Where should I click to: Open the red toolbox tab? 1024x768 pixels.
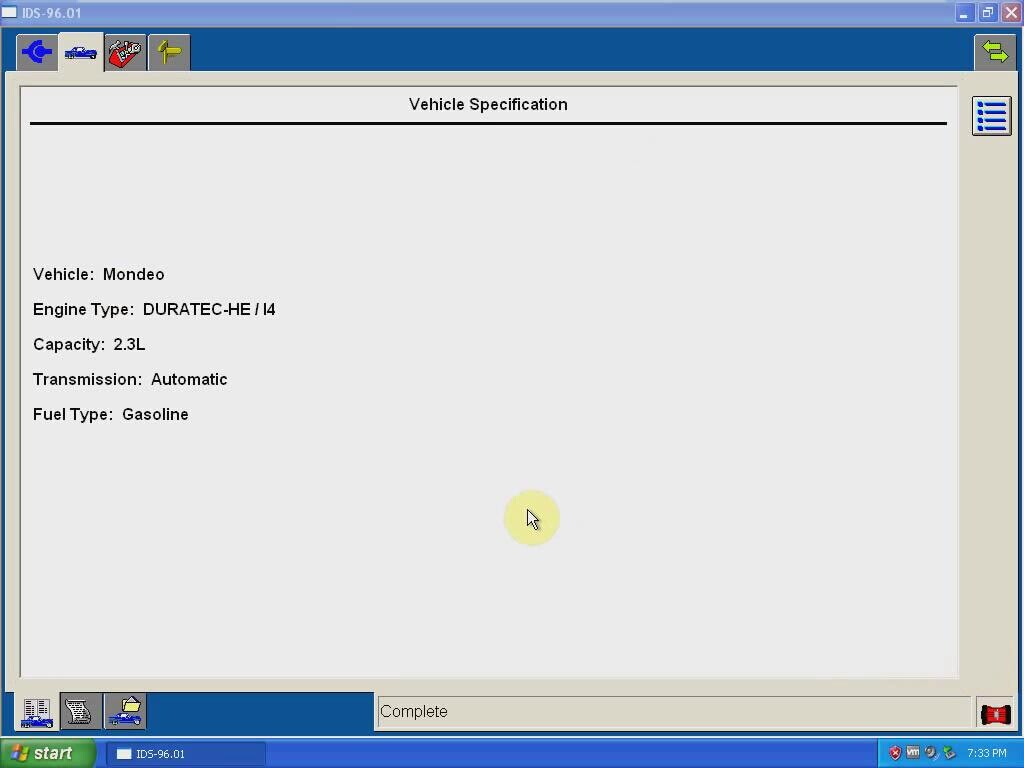[x=125, y=52]
